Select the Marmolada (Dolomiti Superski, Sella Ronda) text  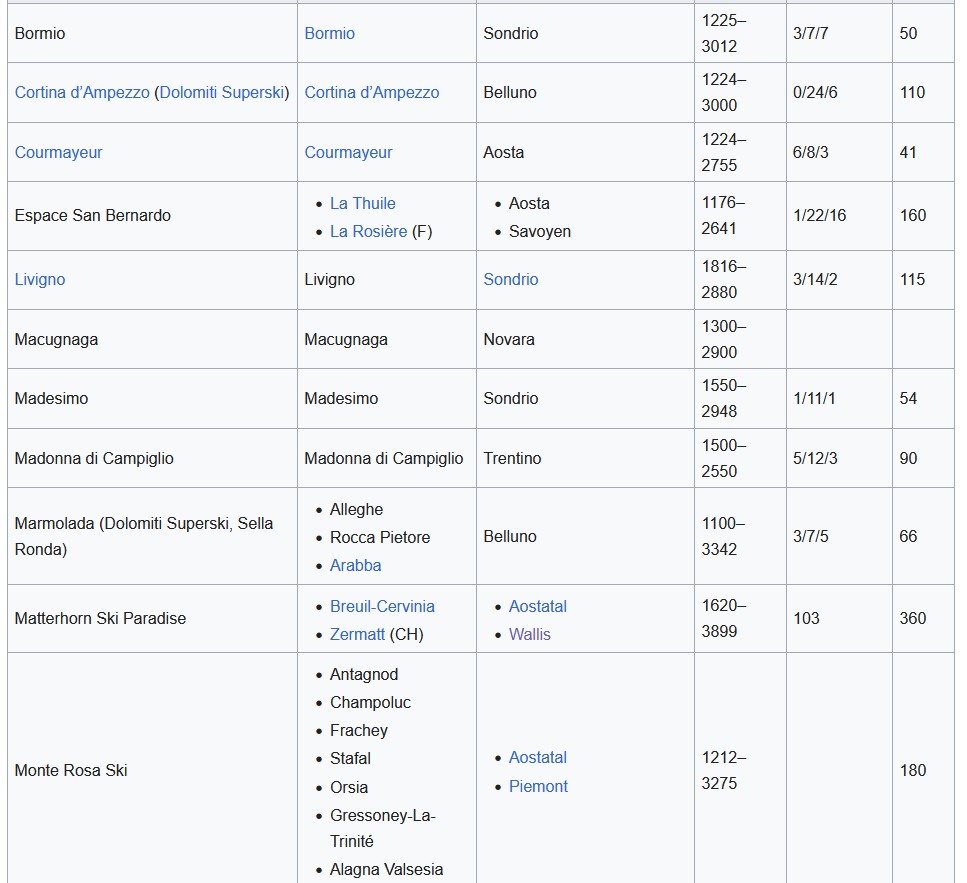point(144,536)
